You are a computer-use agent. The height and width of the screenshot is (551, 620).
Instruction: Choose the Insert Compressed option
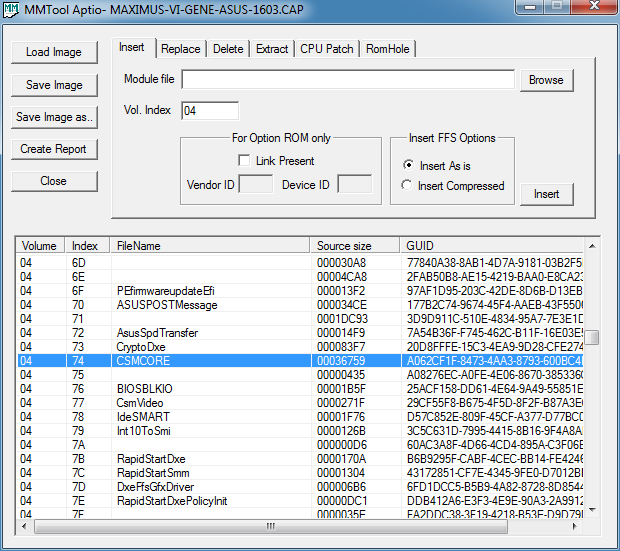(x=407, y=185)
